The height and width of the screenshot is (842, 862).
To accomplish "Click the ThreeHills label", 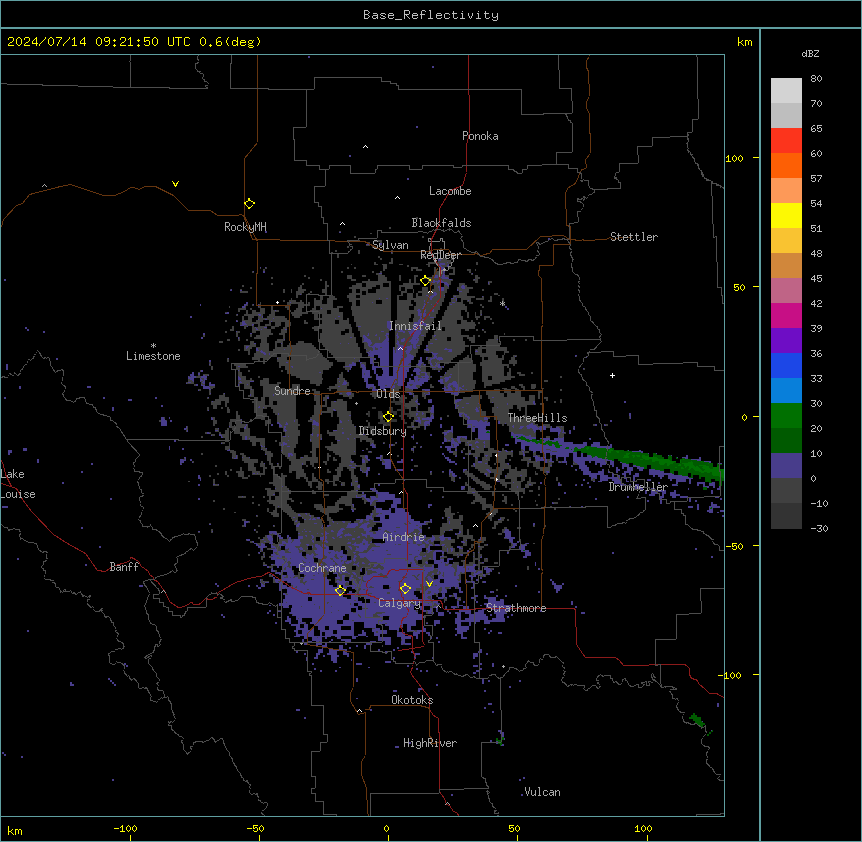I will (x=537, y=418).
